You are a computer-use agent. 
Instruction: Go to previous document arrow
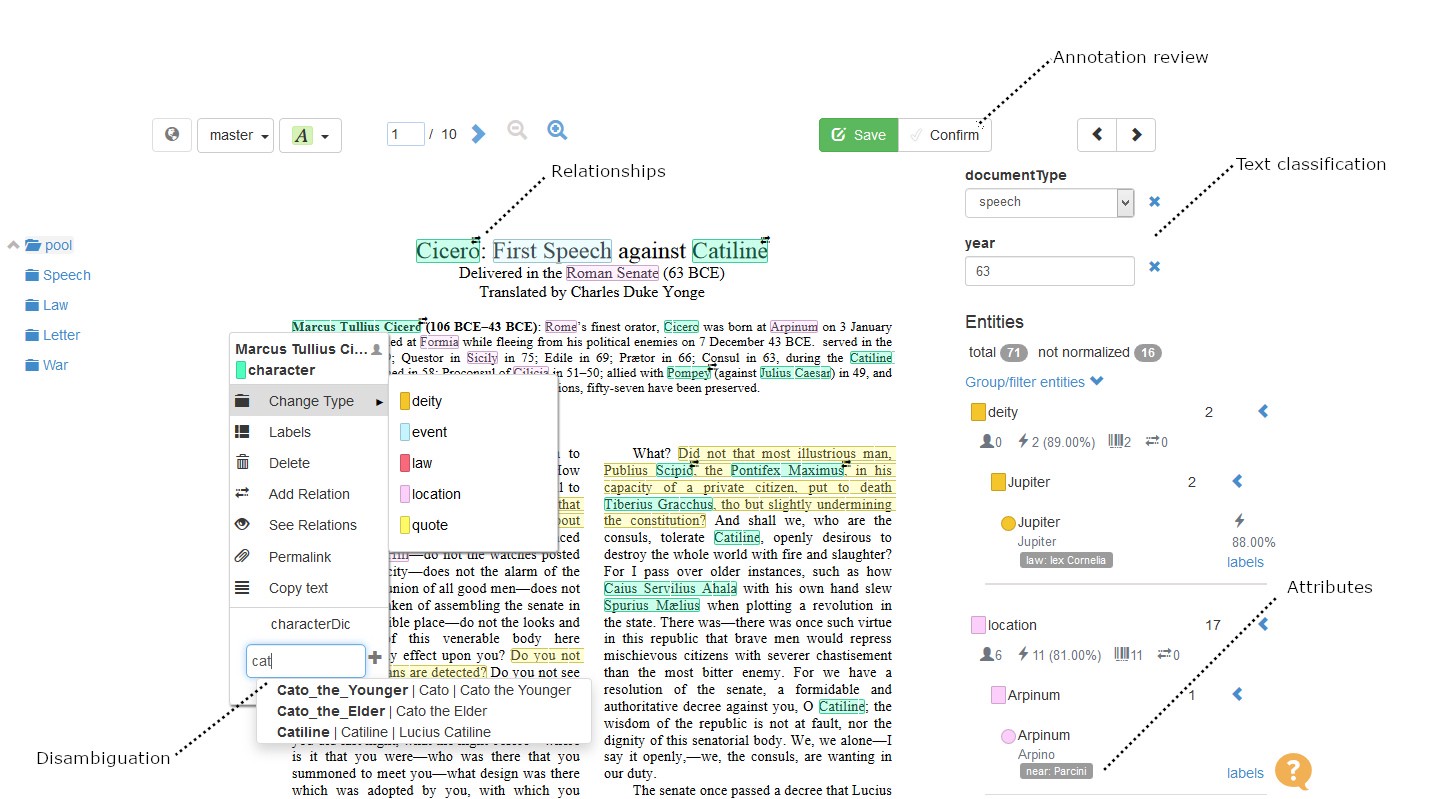coord(1097,135)
